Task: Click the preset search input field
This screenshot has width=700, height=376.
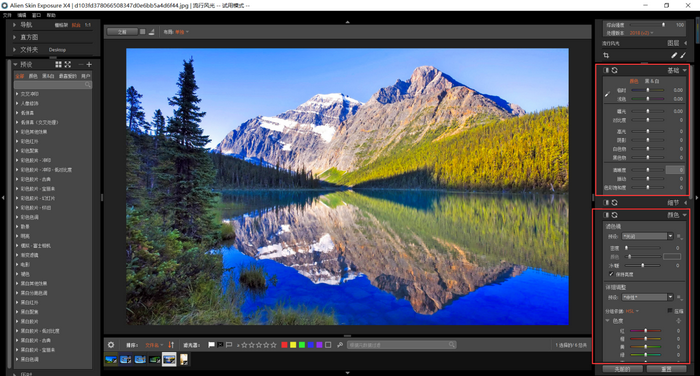Action: (53, 84)
